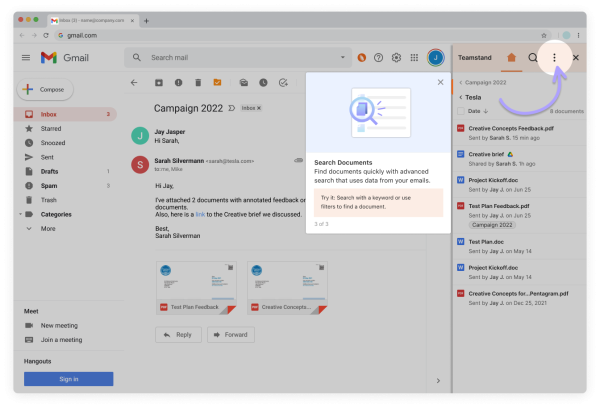The width and height of the screenshot is (600, 408).
Task: Expand side panel arrow at bottom right
Action: pyautogui.click(x=438, y=380)
